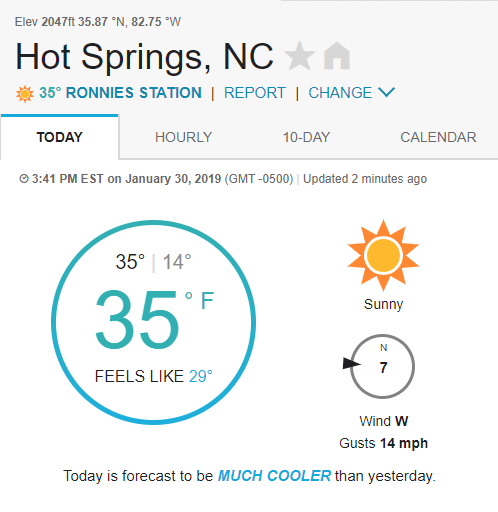This screenshot has width=498, height=512.
Task: Open the RONNIES STATION link
Action: pos(133,93)
